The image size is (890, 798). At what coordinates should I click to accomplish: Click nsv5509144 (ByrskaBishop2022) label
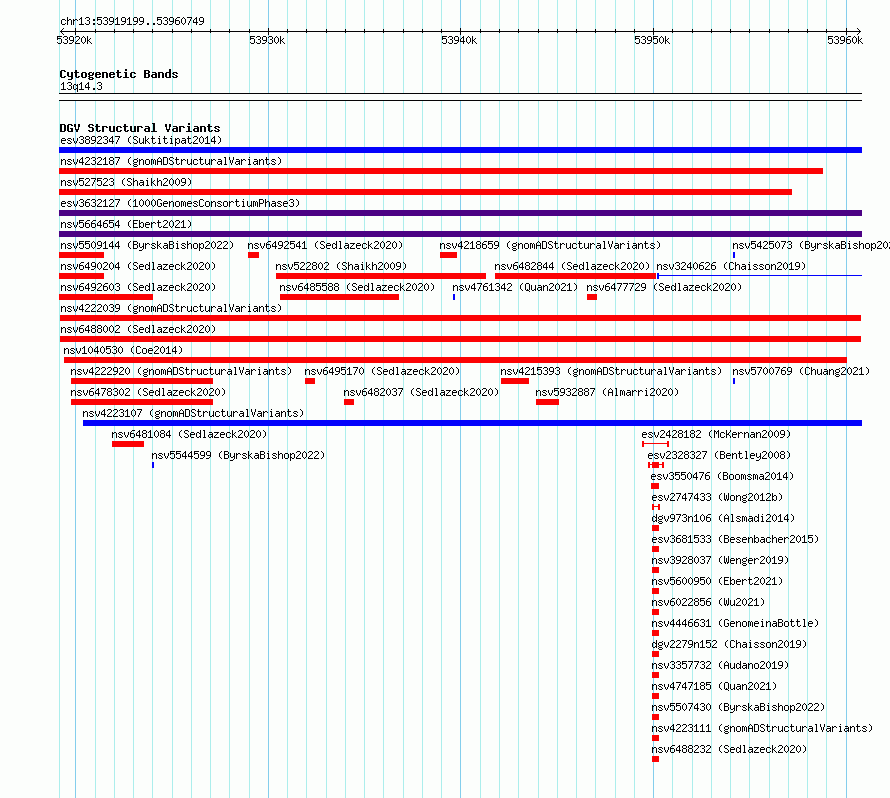[x=147, y=245]
